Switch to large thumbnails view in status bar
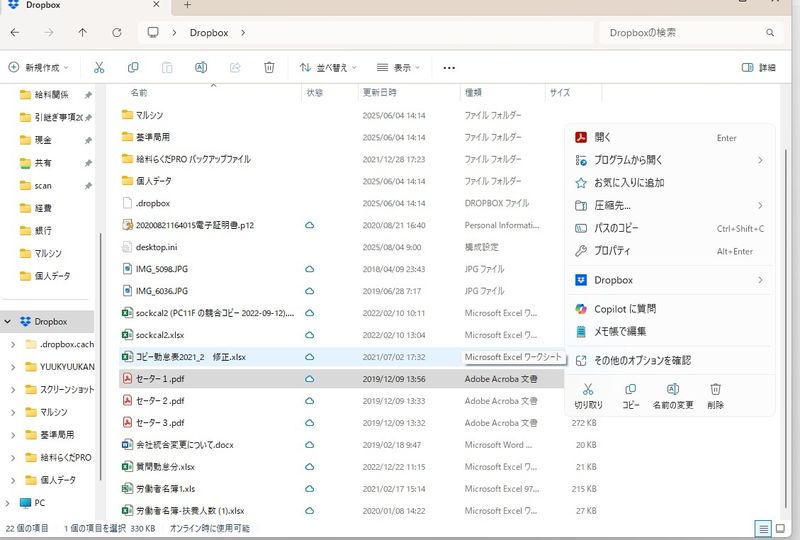This screenshot has height=540, width=800. [782, 527]
